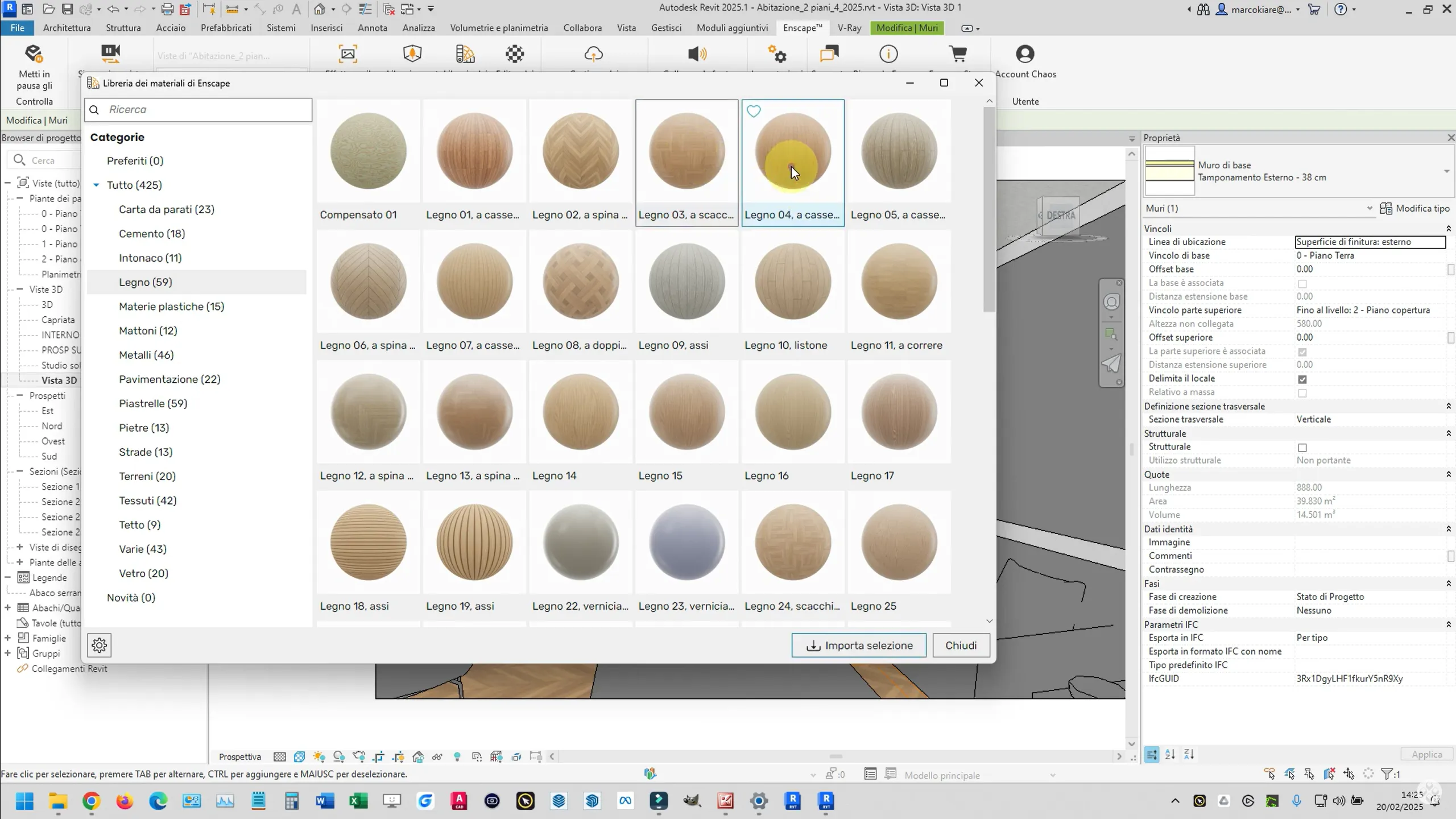Click the upload cloud icon in ribbon
The image size is (1456, 819).
tap(593, 54)
